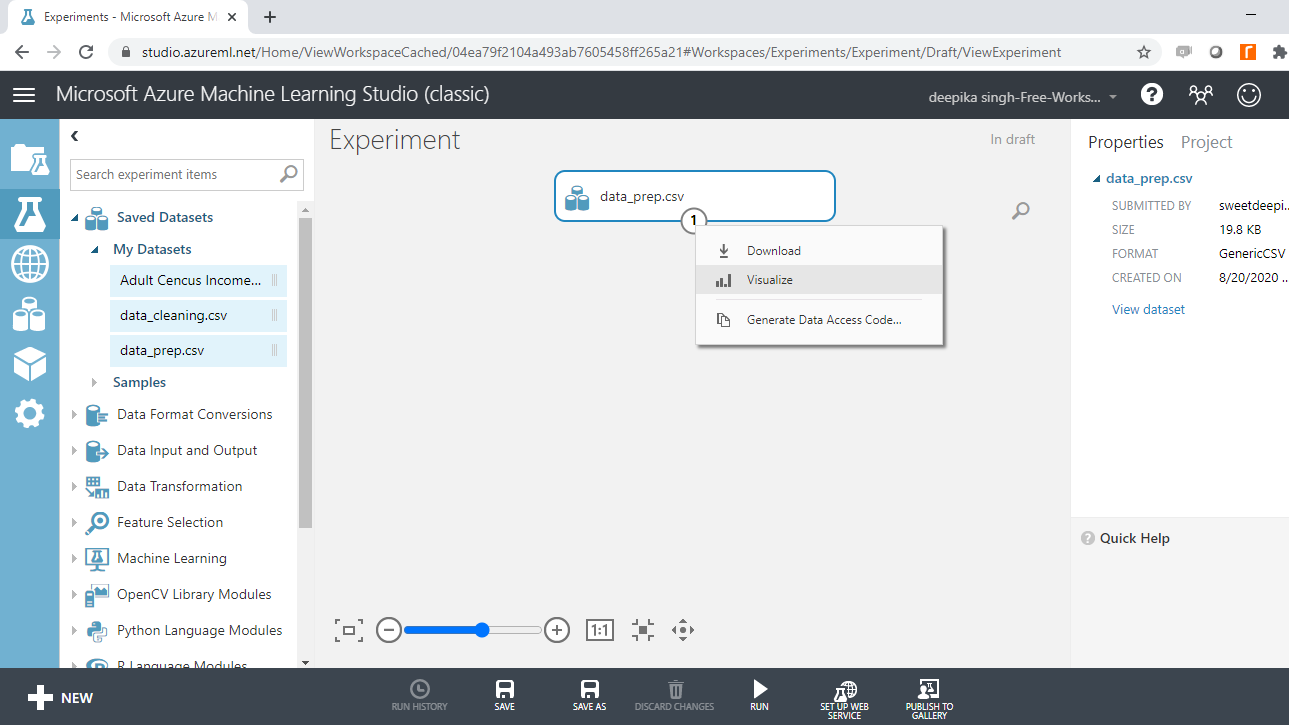This screenshot has height=725, width=1289.
Task: Open the Trained Models cube icon
Action: pos(29,364)
